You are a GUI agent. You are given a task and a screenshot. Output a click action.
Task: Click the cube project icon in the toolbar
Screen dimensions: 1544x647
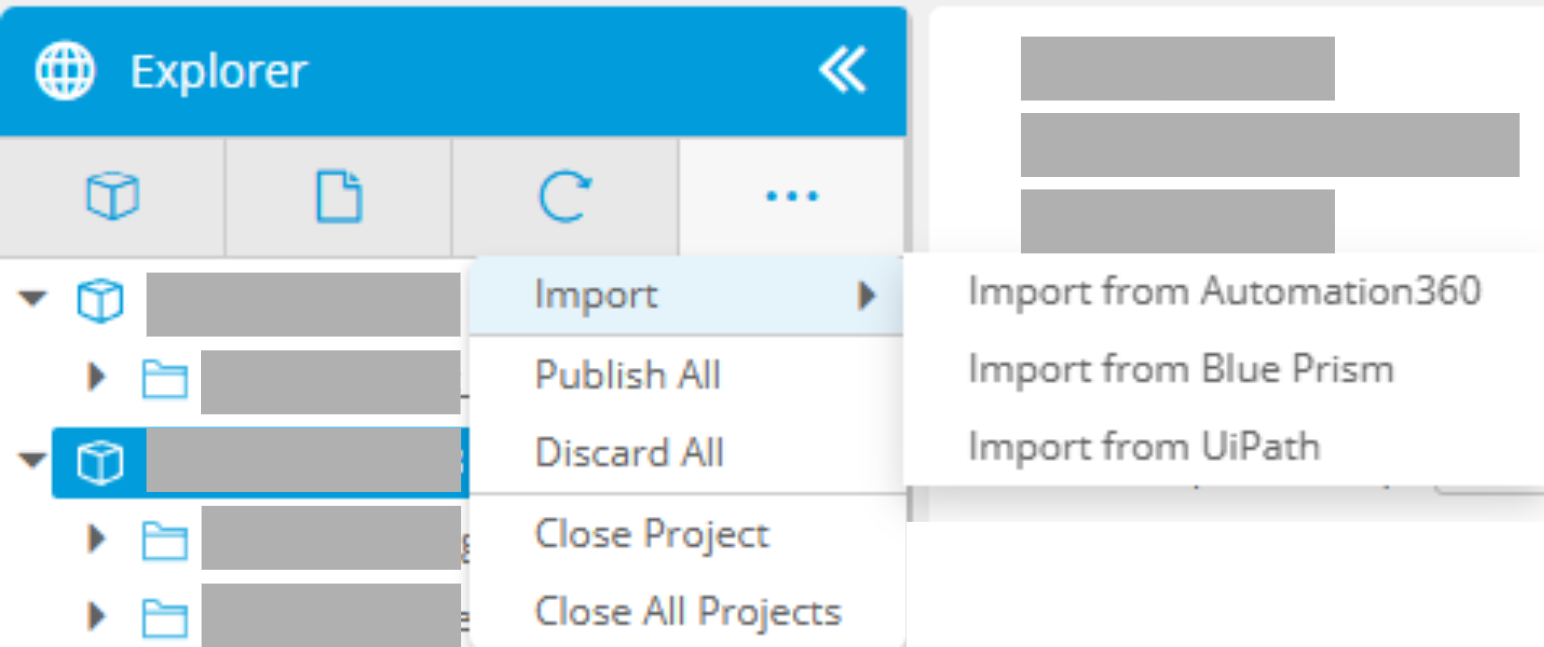click(112, 197)
